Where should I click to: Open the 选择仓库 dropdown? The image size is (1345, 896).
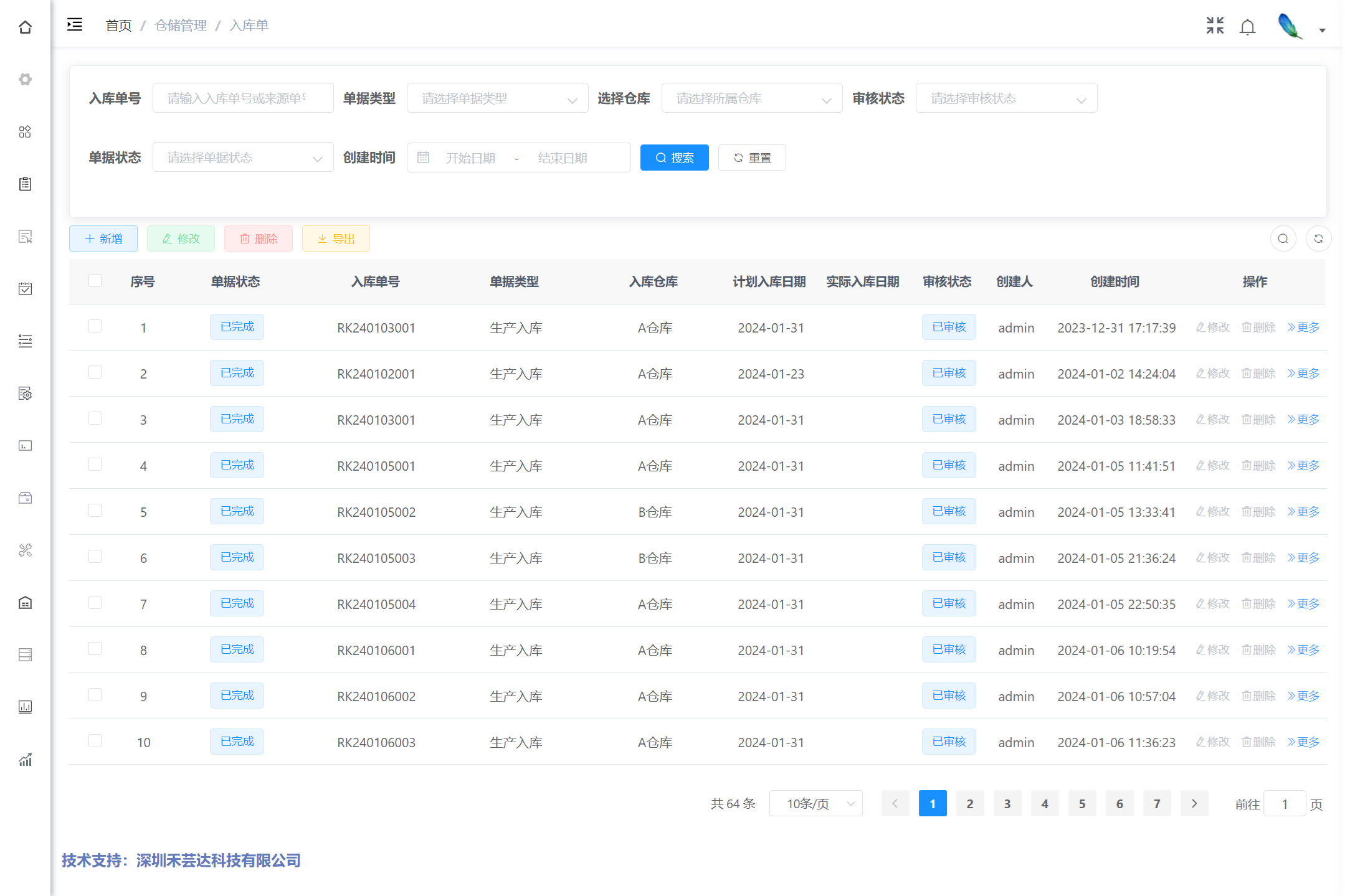click(x=751, y=98)
